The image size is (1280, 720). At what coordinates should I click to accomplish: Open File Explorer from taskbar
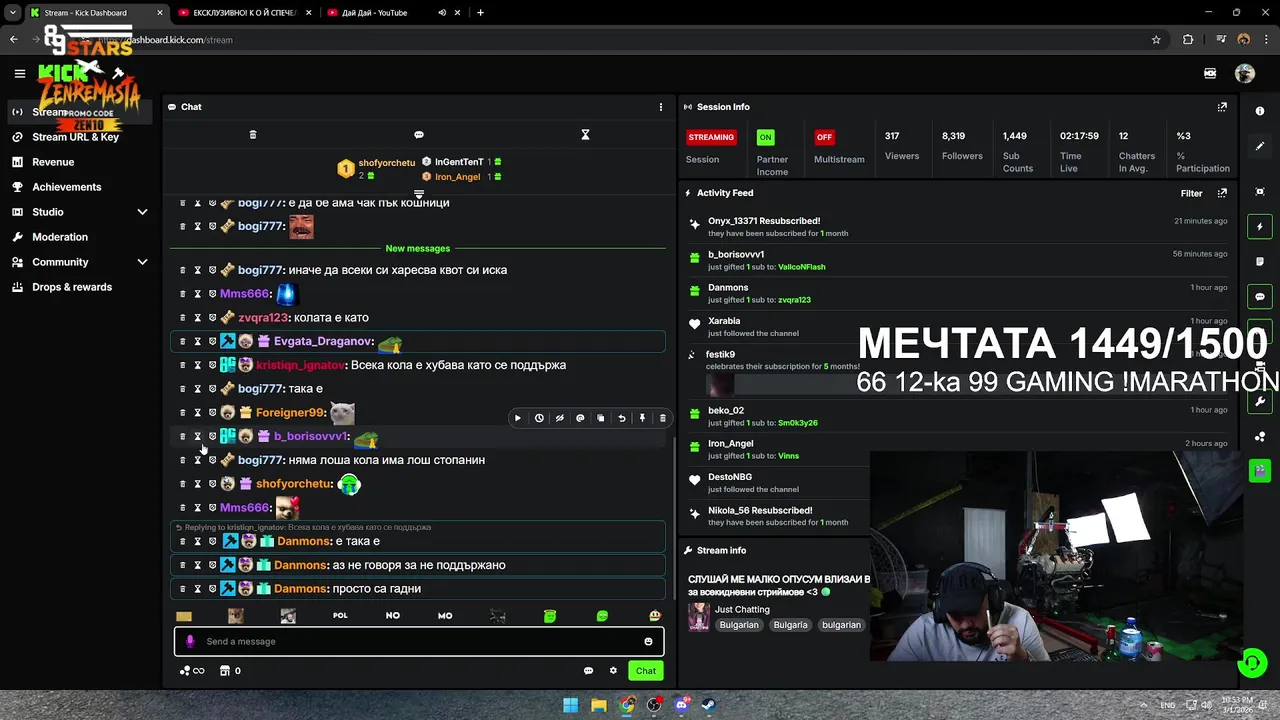click(x=598, y=705)
